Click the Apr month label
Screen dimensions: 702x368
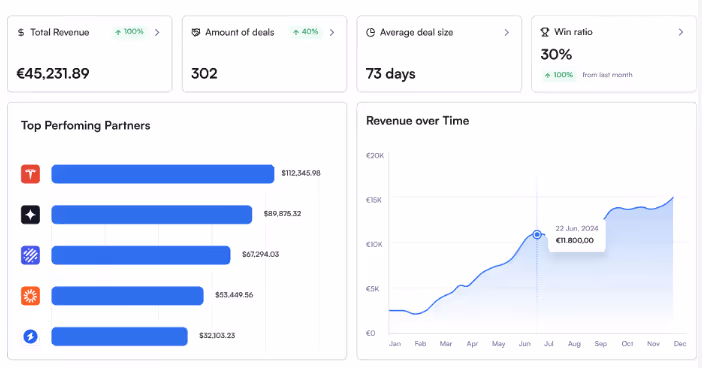click(x=472, y=344)
